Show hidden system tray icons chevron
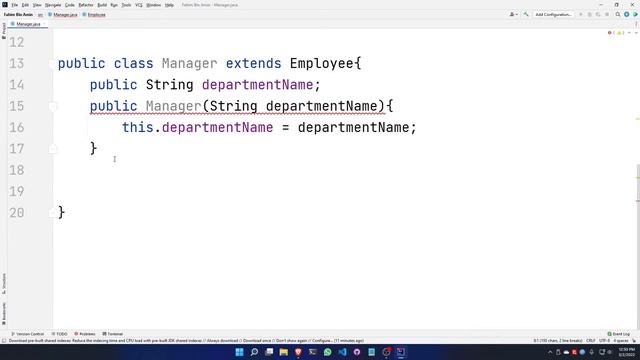 pos(550,352)
